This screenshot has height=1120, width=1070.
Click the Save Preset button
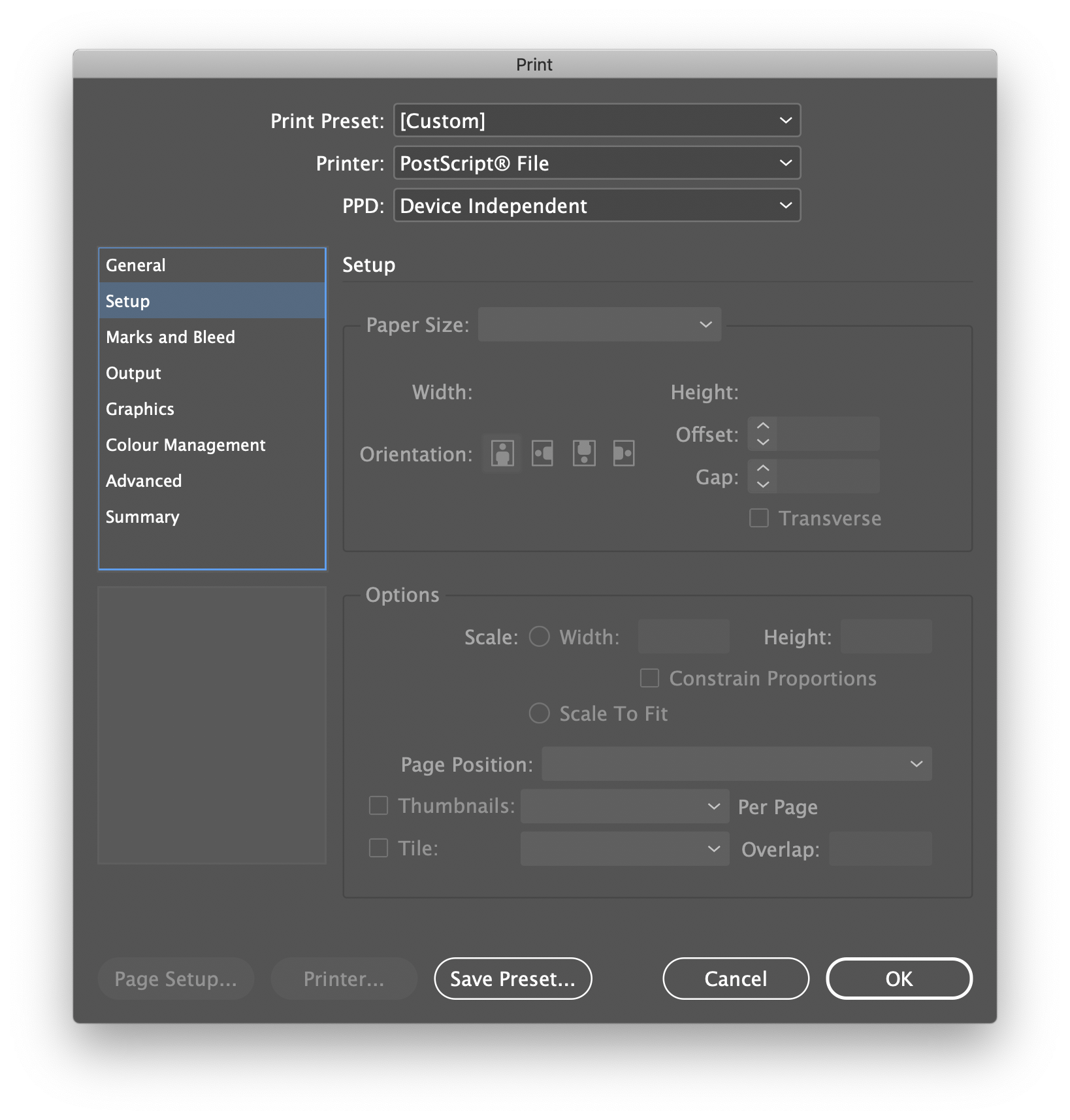513,978
